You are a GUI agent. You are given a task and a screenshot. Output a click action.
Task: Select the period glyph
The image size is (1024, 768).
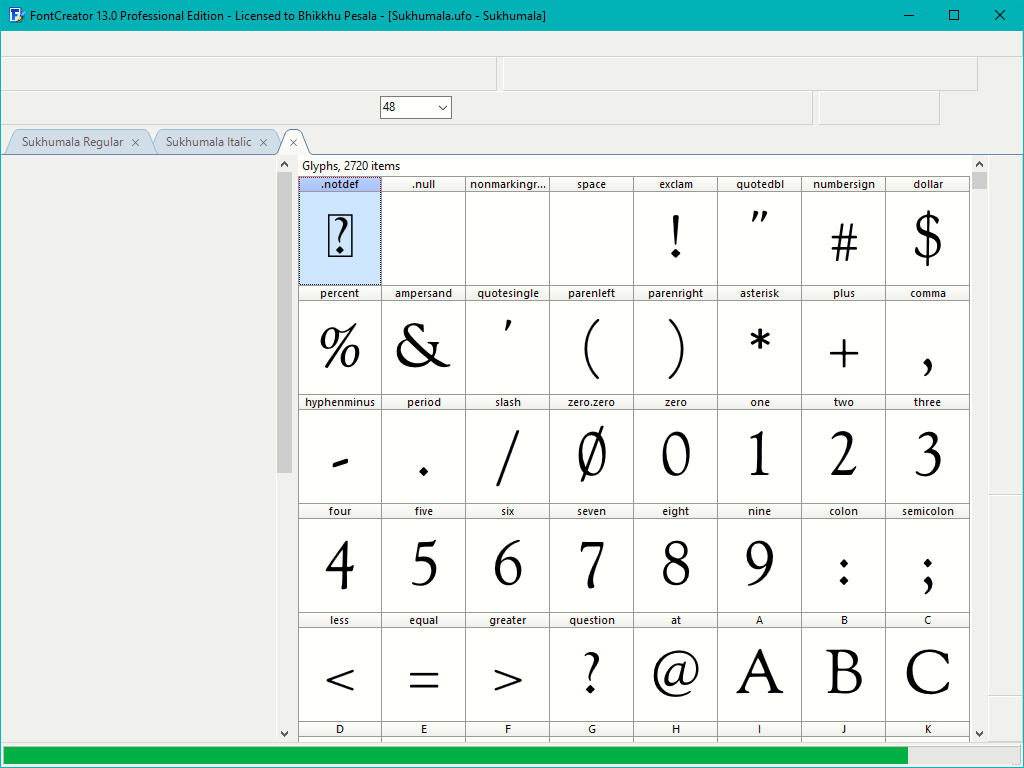click(x=423, y=449)
